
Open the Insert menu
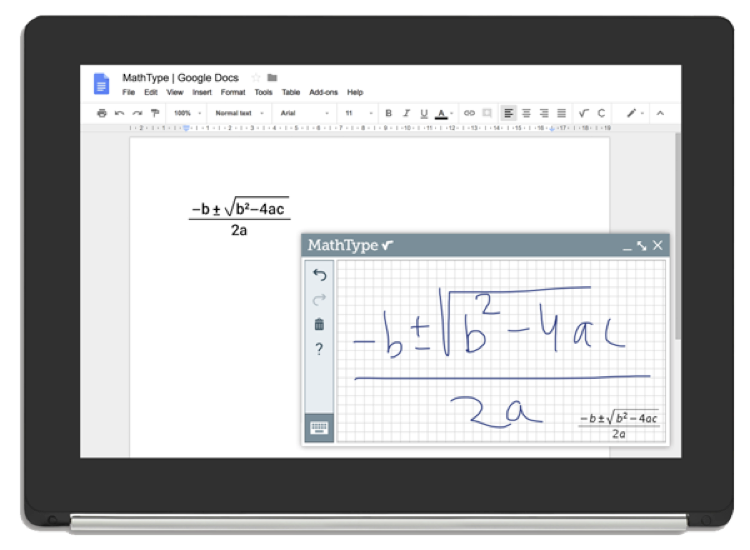(202, 92)
